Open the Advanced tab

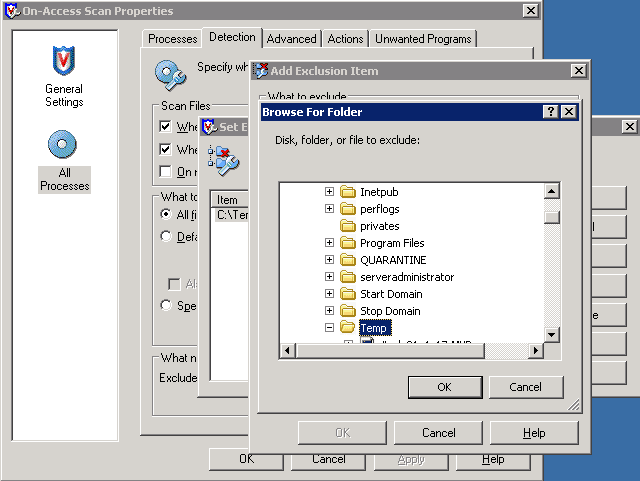291,39
